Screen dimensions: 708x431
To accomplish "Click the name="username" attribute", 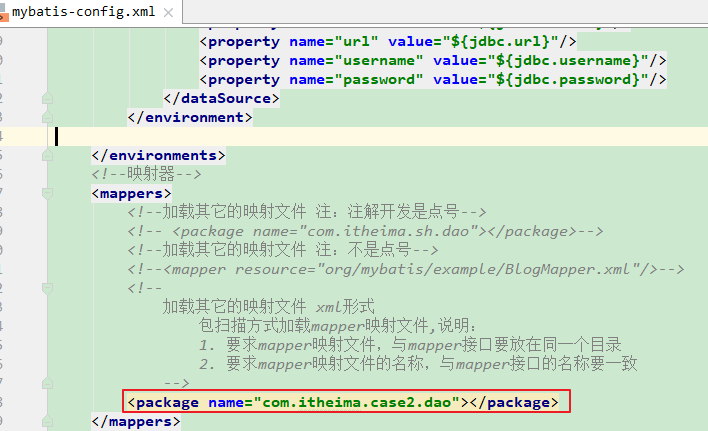I will (356, 60).
